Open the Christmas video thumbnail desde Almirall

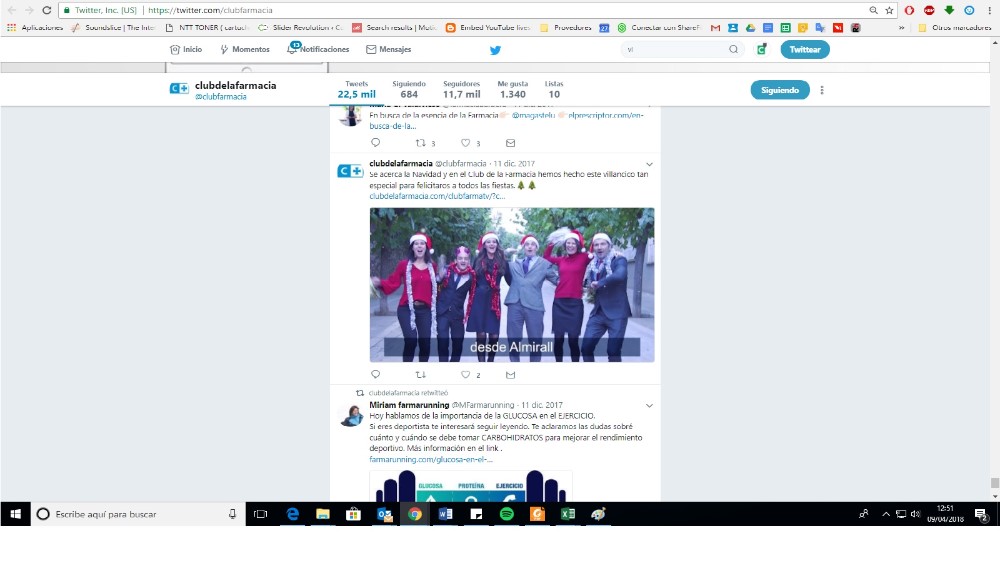pyautogui.click(x=511, y=285)
